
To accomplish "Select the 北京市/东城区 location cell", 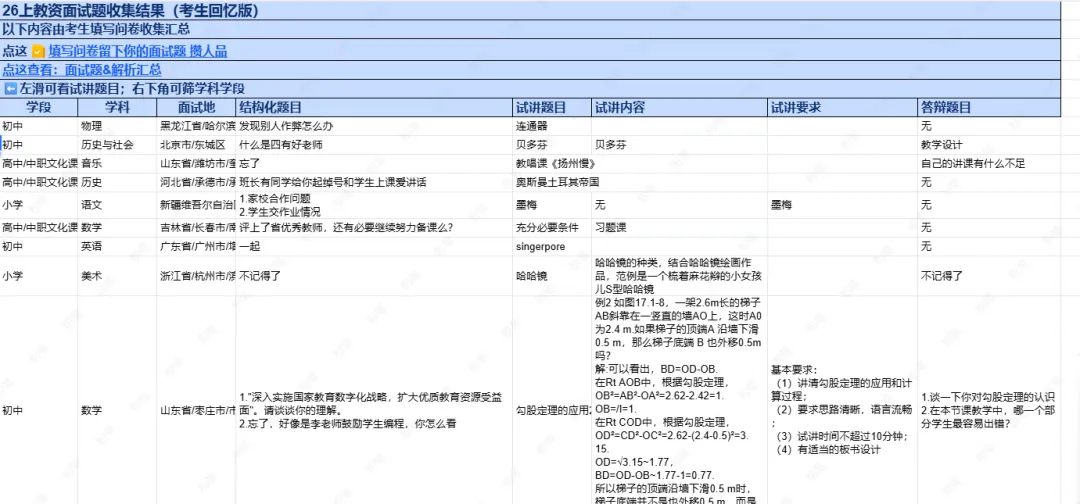I will pyautogui.click(x=196, y=145).
